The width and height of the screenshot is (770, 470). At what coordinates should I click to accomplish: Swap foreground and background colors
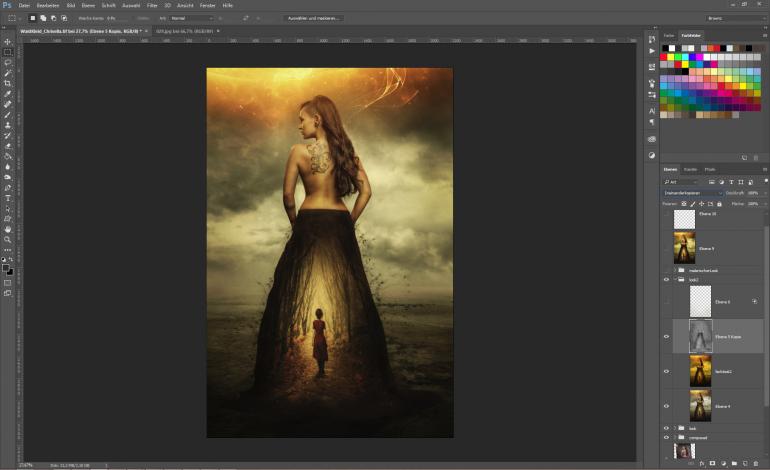(11, 259)
